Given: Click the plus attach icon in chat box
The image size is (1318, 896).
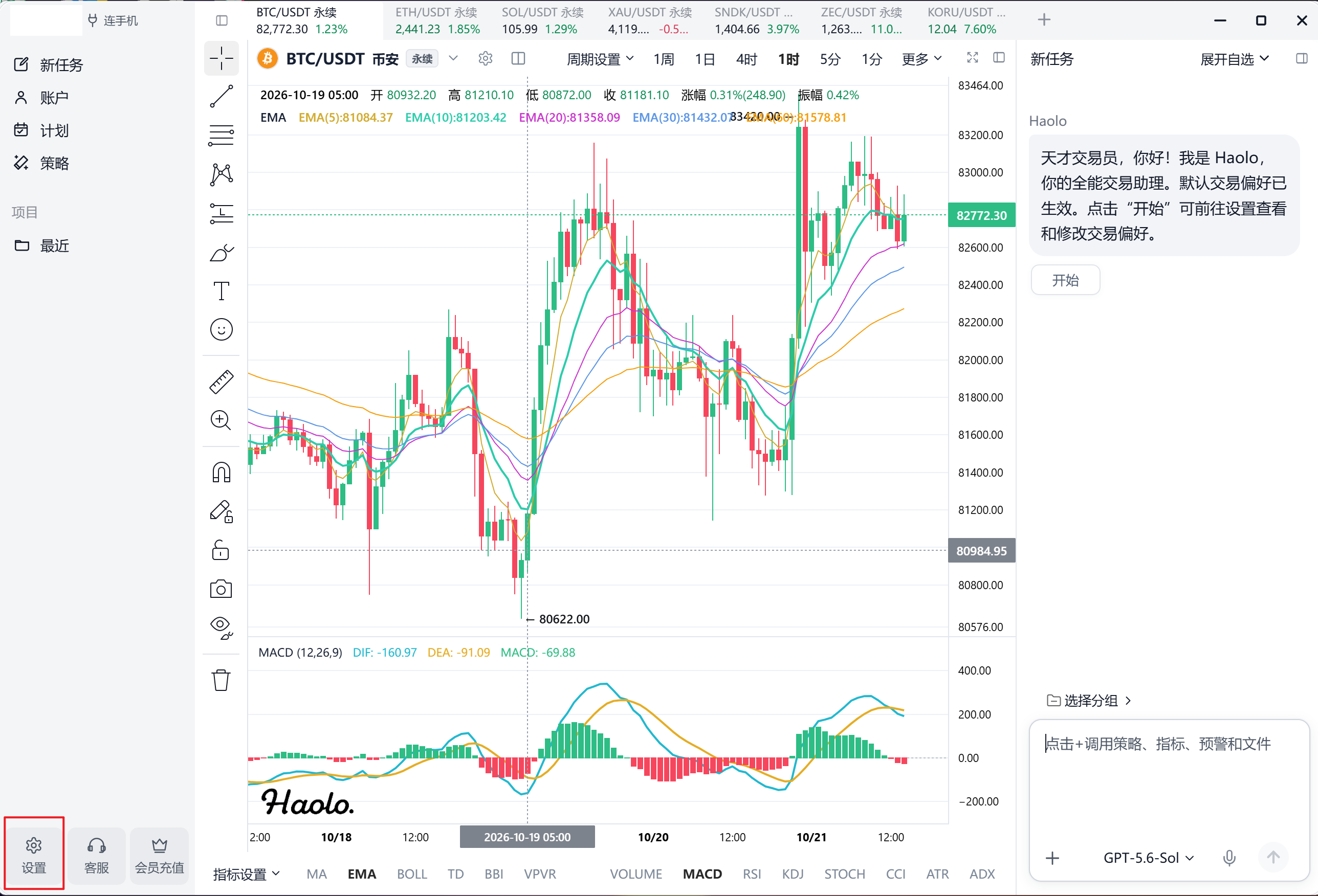Looking at the screenshot, I should coord(1052,858).
